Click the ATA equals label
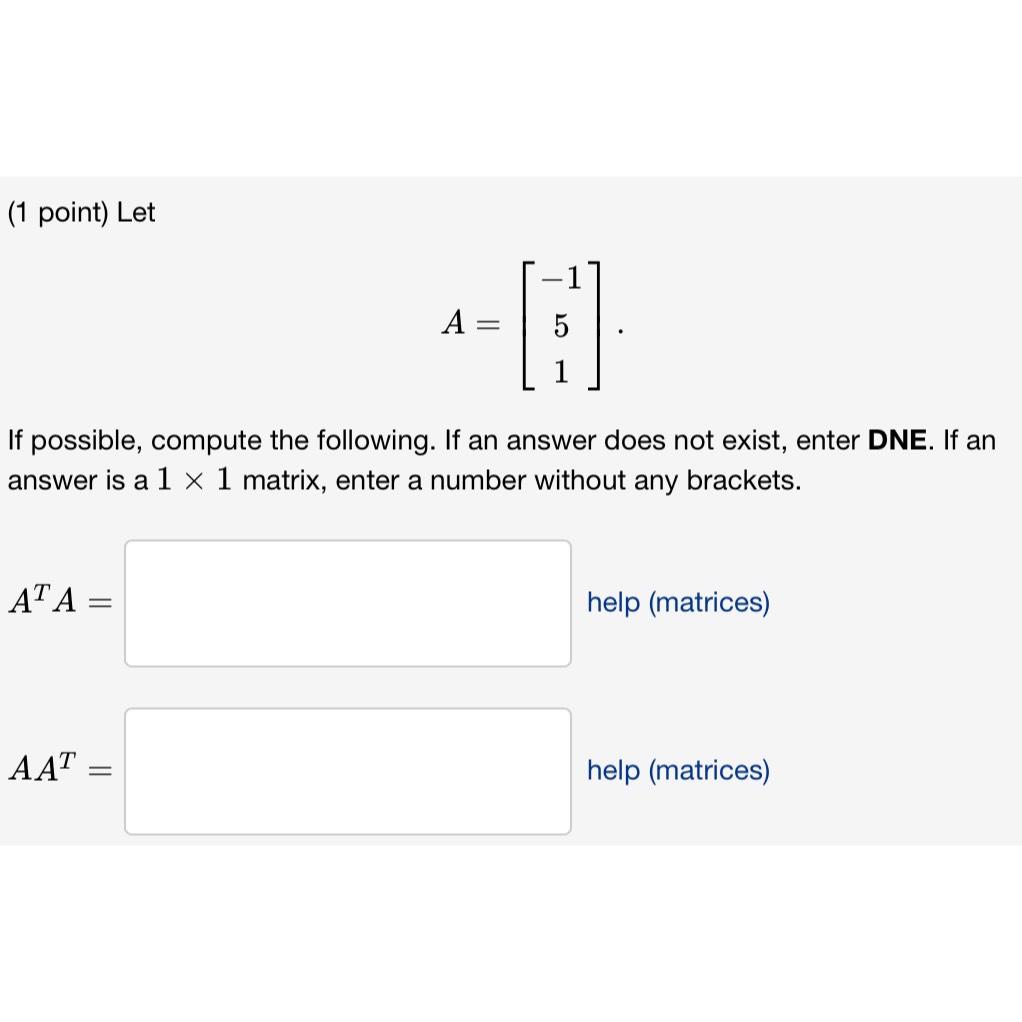The image size is (1022, 1022). [58, 602]
